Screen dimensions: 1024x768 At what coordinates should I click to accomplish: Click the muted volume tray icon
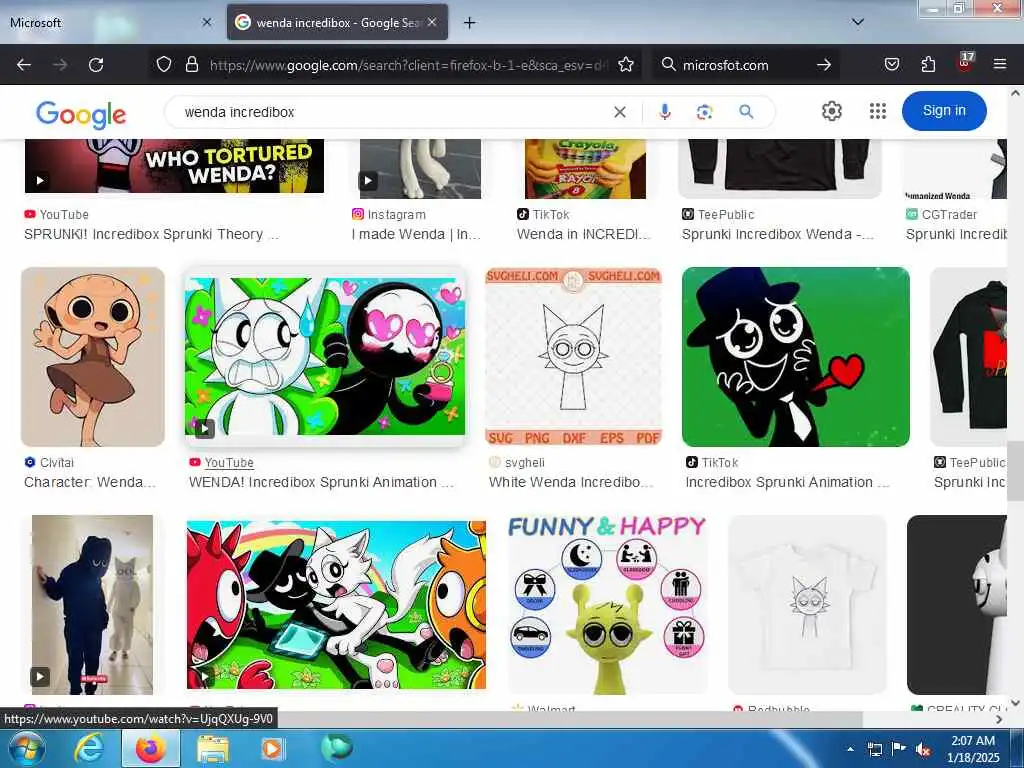pyautogui.click(x=922, y=750)
